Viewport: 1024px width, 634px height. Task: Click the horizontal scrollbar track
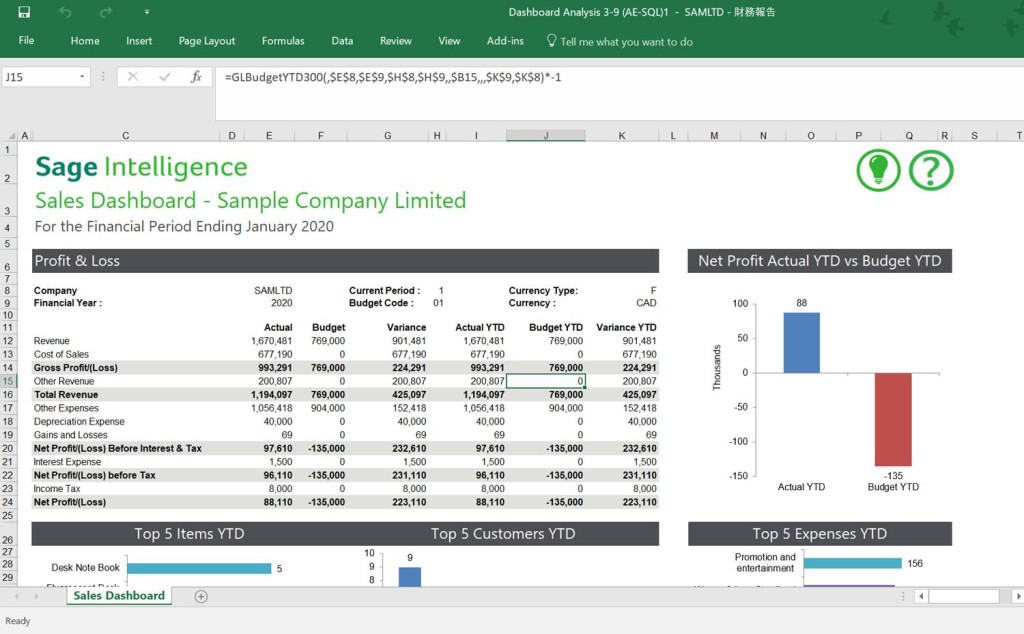coord(964,596)
